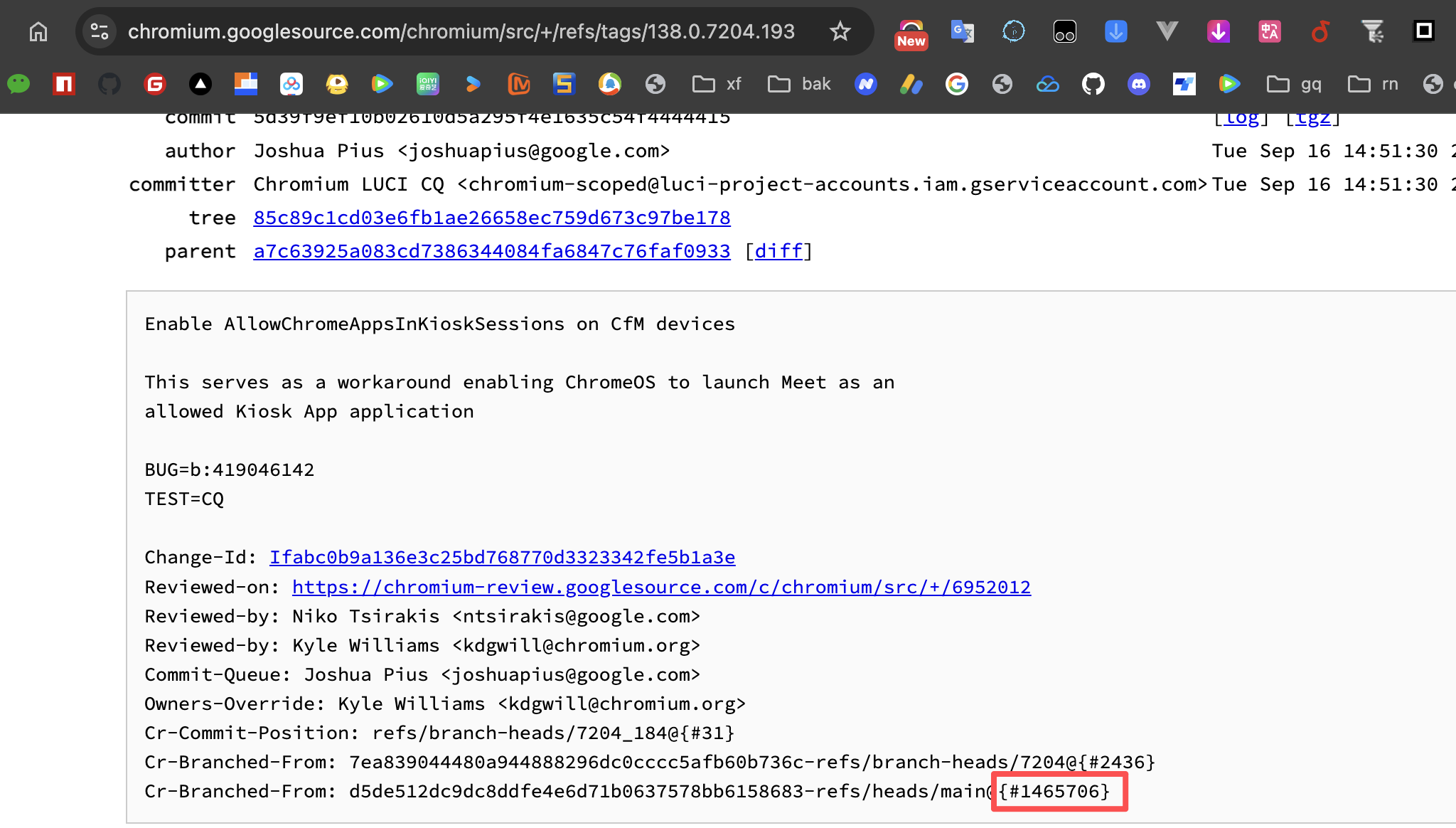Open the Tampermonkey extension icon
Image resolution: width=1456 pixels, height=828 pixels.
(1065, 31)
